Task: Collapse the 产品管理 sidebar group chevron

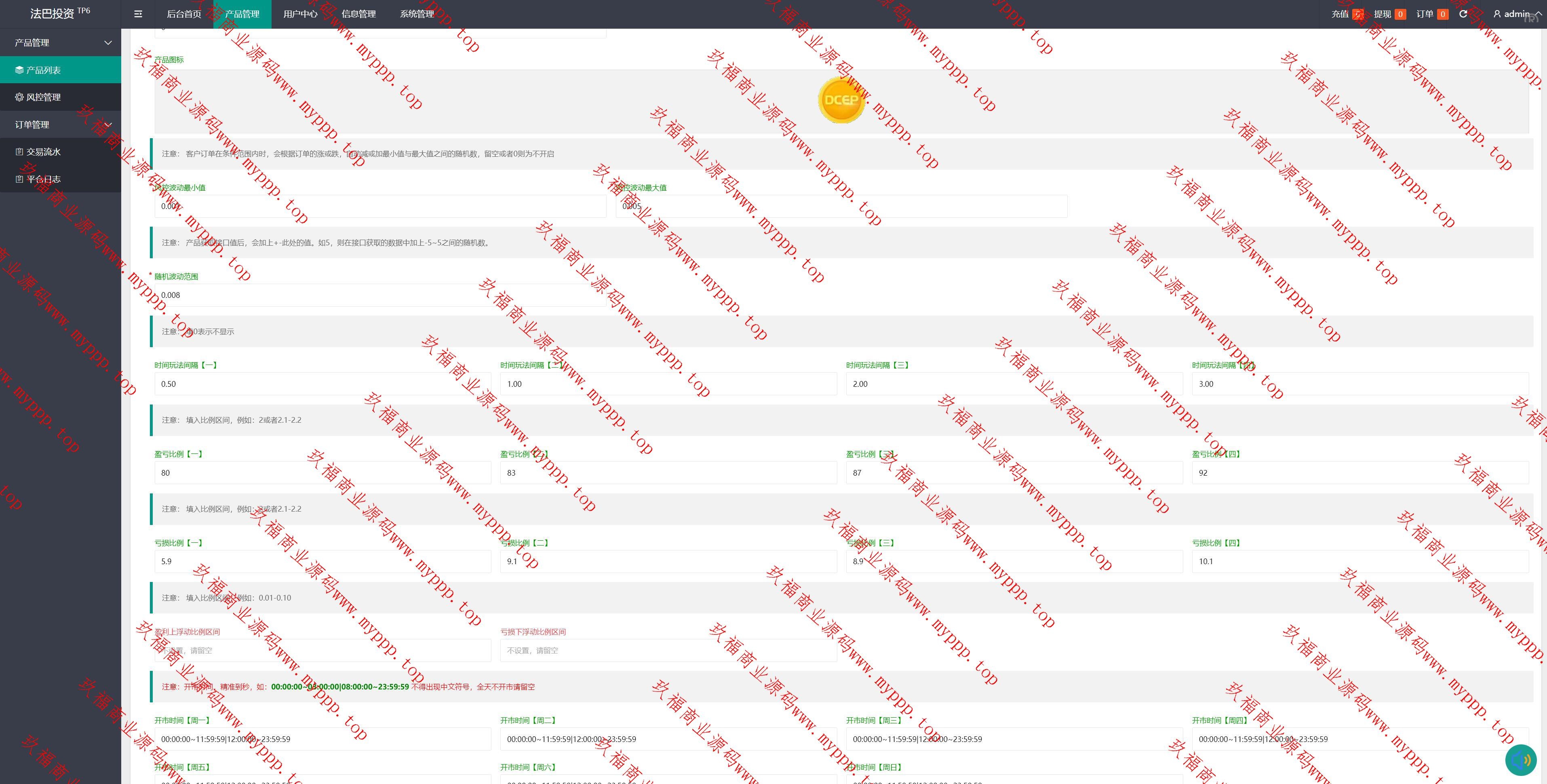Action: click(108, 43)
